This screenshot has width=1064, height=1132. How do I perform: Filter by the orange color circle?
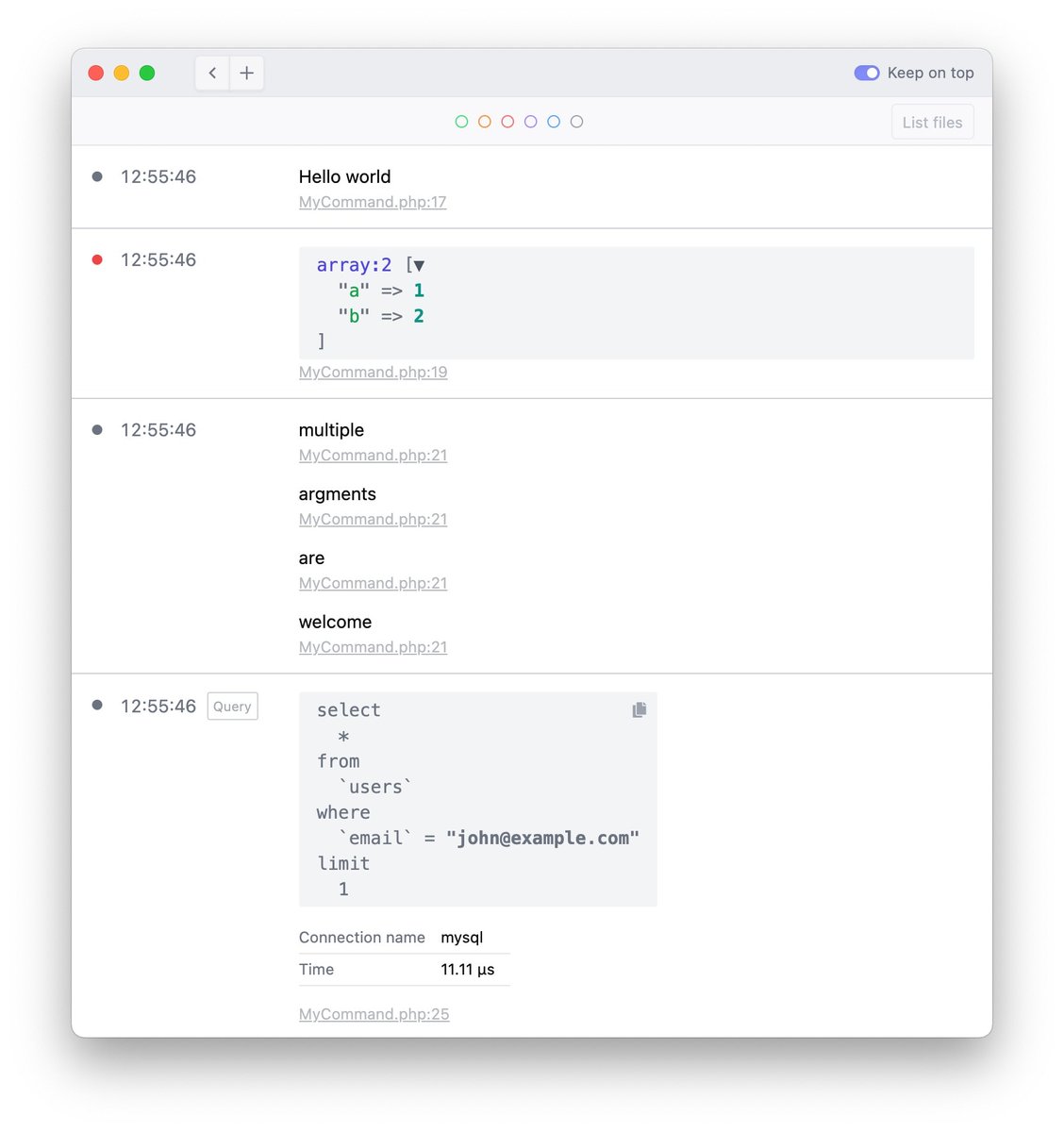[484, 122]
